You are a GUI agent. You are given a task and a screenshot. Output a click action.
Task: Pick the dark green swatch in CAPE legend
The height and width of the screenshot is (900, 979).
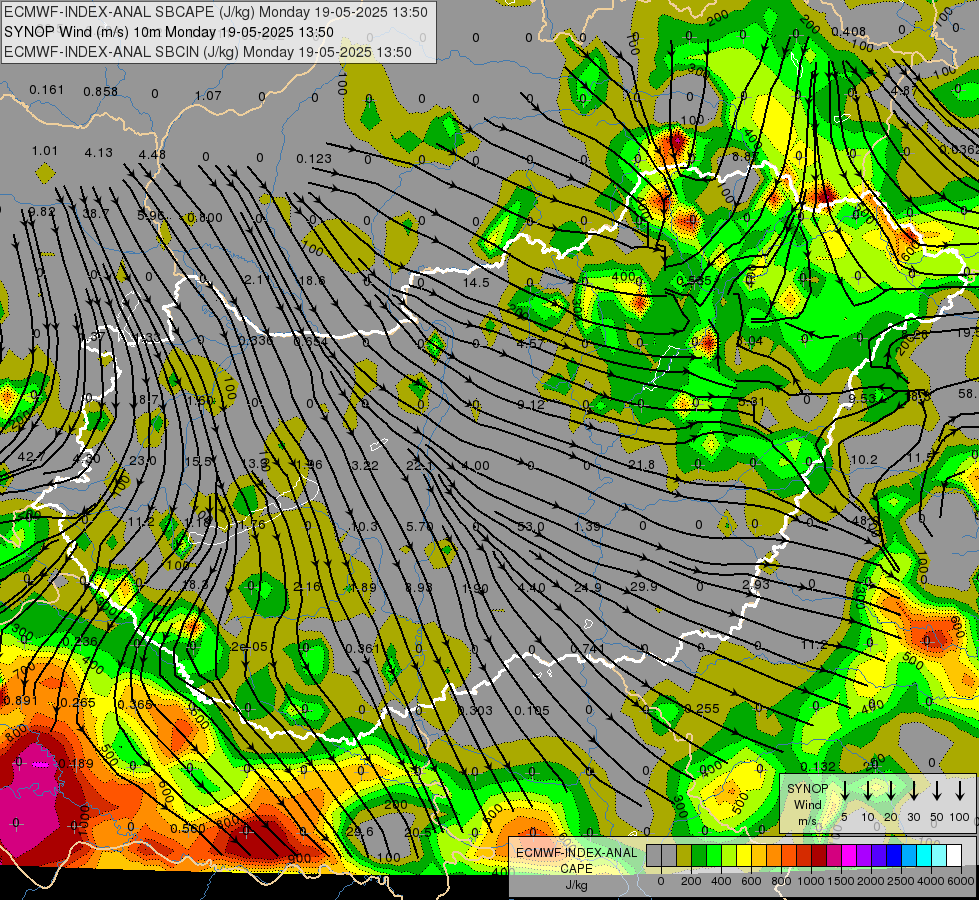699,855
